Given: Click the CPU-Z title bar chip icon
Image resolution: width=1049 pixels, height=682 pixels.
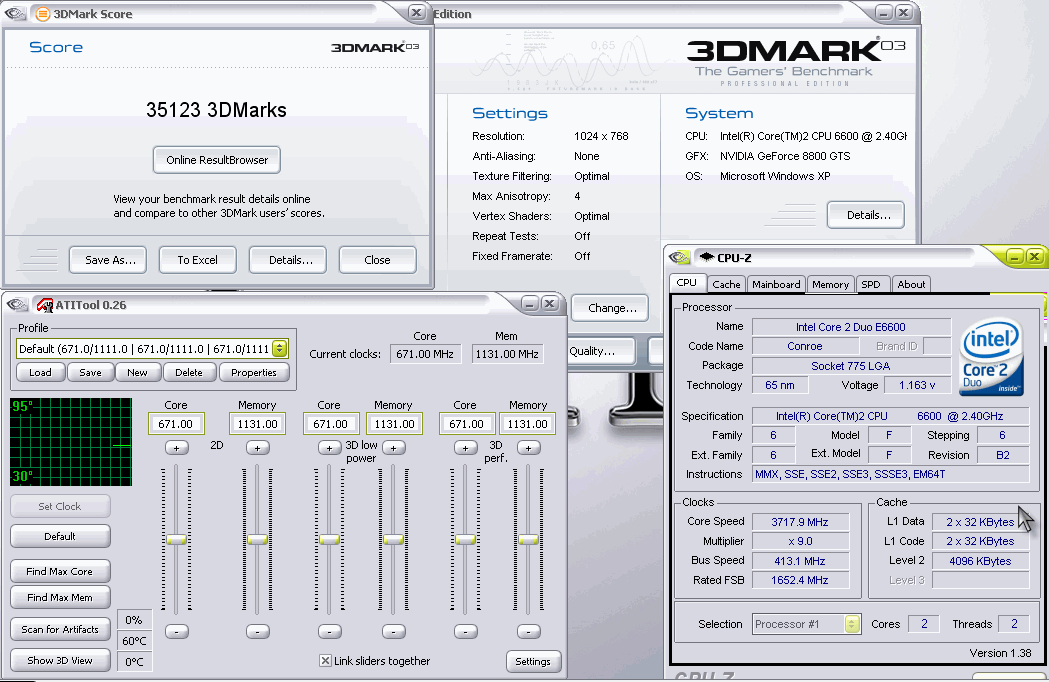Looking at the screenshot, I should pyautogui.click(x=706, y=258).
